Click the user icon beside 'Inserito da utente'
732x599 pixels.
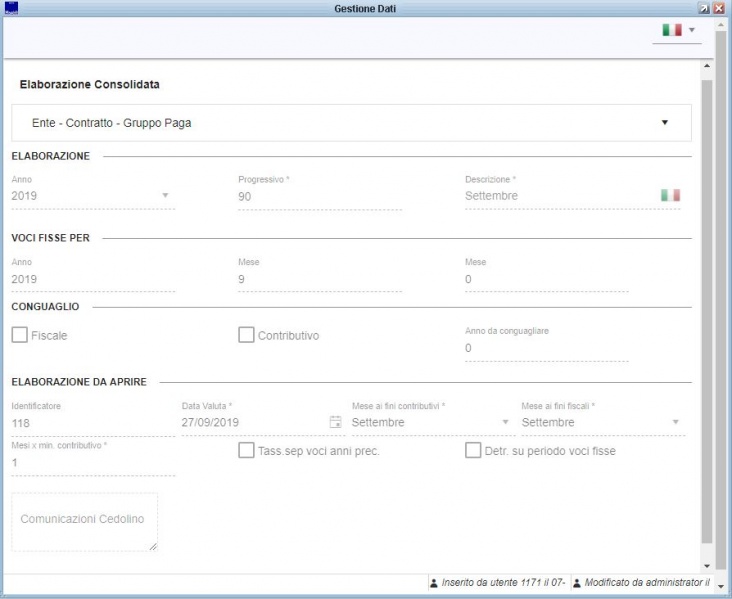click(433, 582)
